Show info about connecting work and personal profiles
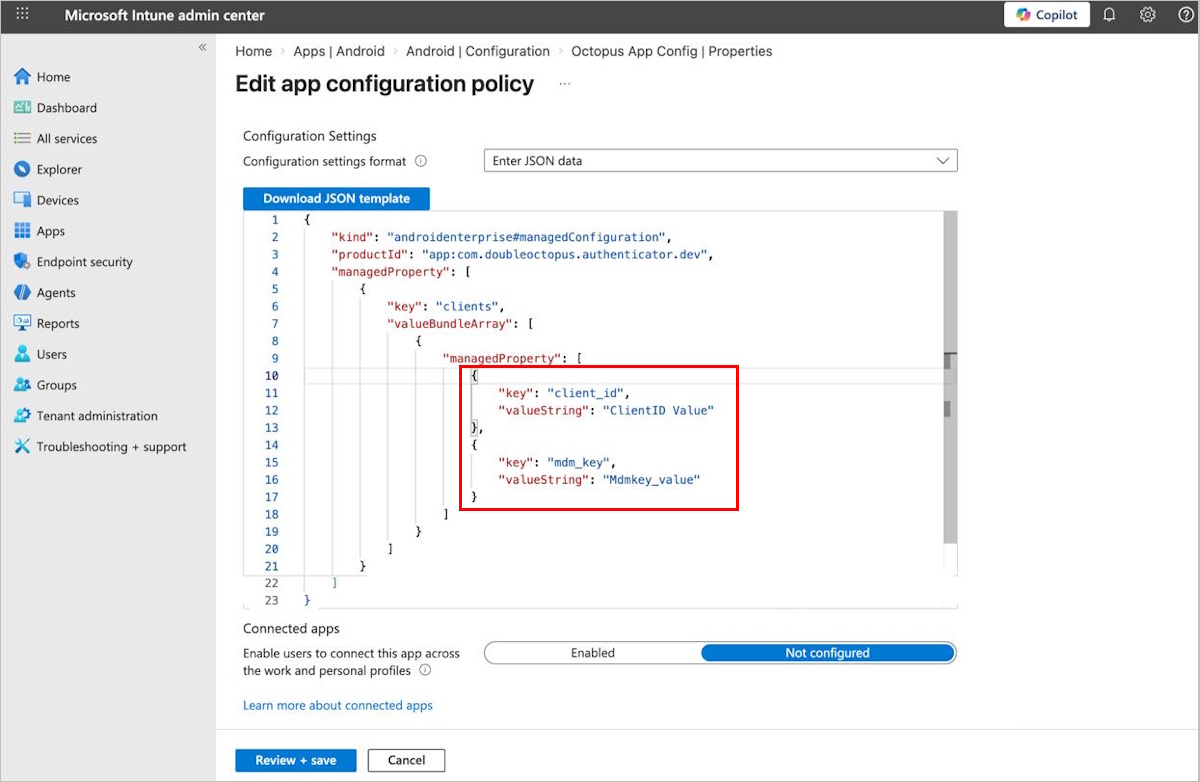Image resolution: width=1200 pixels, height=782 pixels. pos(425,671)
